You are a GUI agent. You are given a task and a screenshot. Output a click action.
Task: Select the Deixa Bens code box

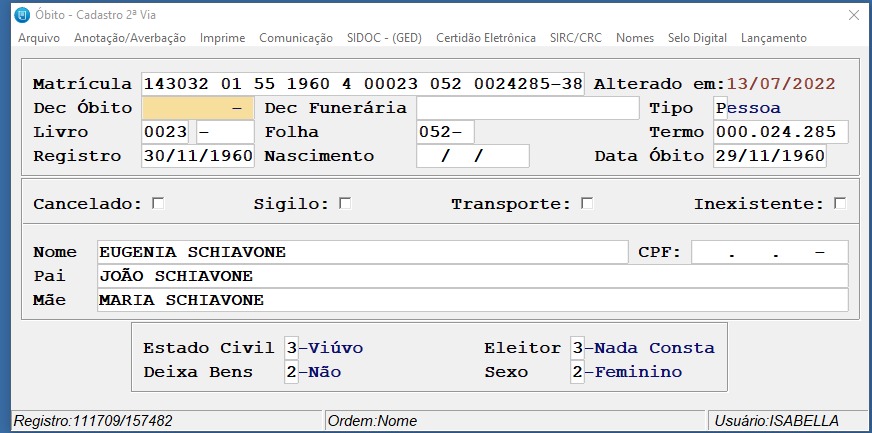click(291, 372)
